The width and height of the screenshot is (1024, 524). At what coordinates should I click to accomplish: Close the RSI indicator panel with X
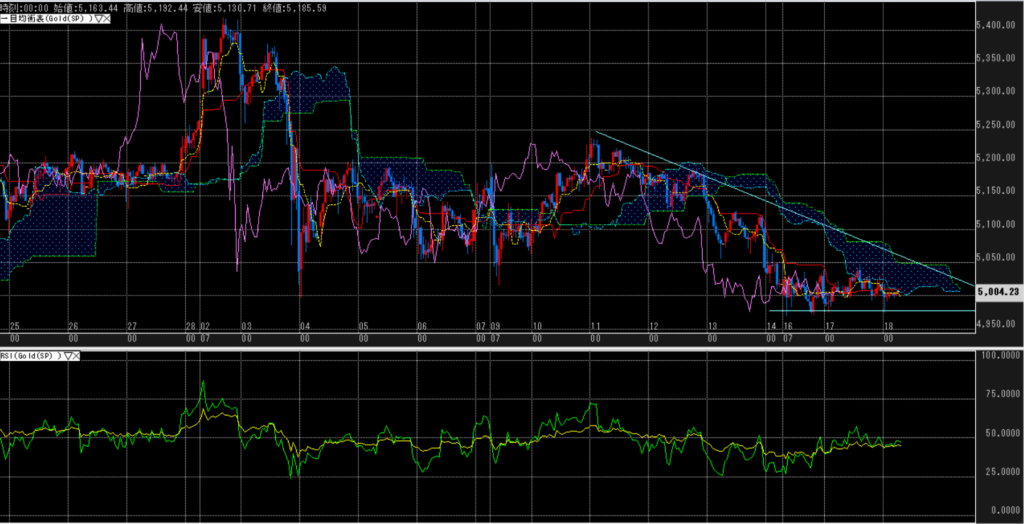pyautogui.click(x=78, y=354)
